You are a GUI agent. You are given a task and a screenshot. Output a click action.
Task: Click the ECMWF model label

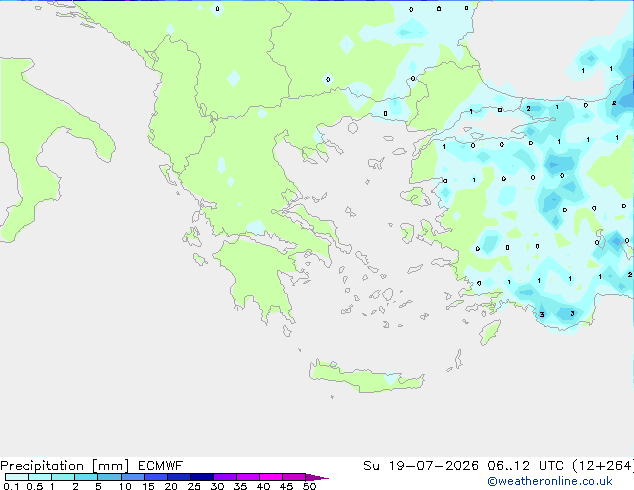click(x=161, y=465)
